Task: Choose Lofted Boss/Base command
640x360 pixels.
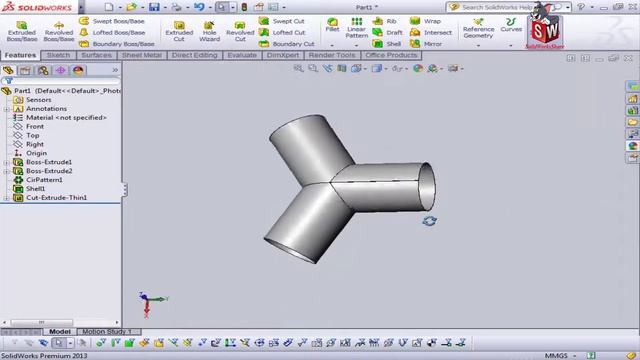Action: [x=112, y=32]
